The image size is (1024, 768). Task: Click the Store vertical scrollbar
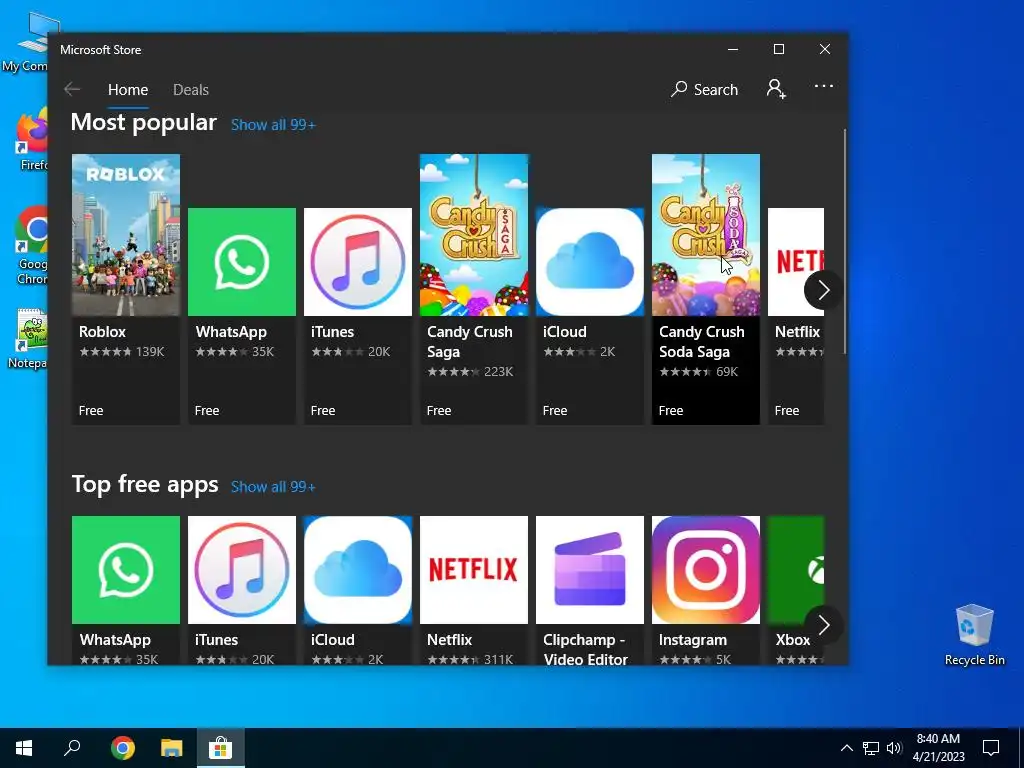point(845,242)
